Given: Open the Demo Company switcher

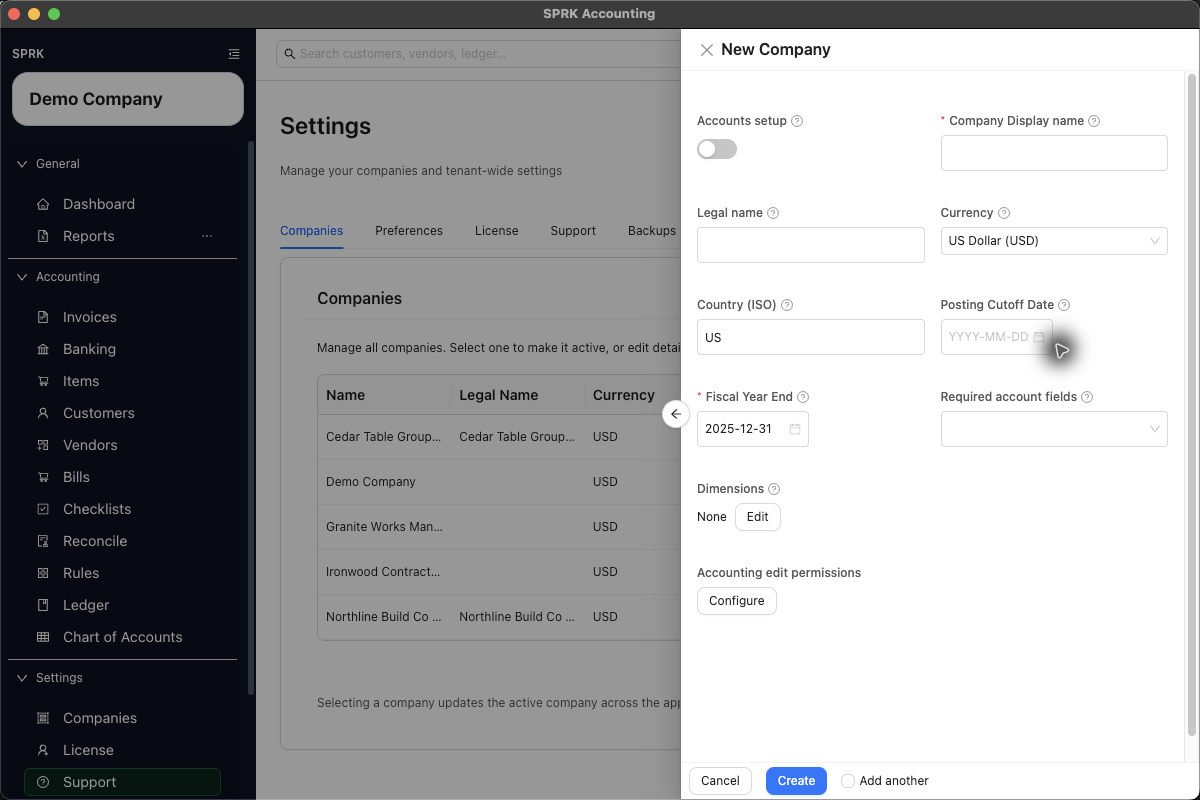Looking at the screenshot, I should [128, 99].
